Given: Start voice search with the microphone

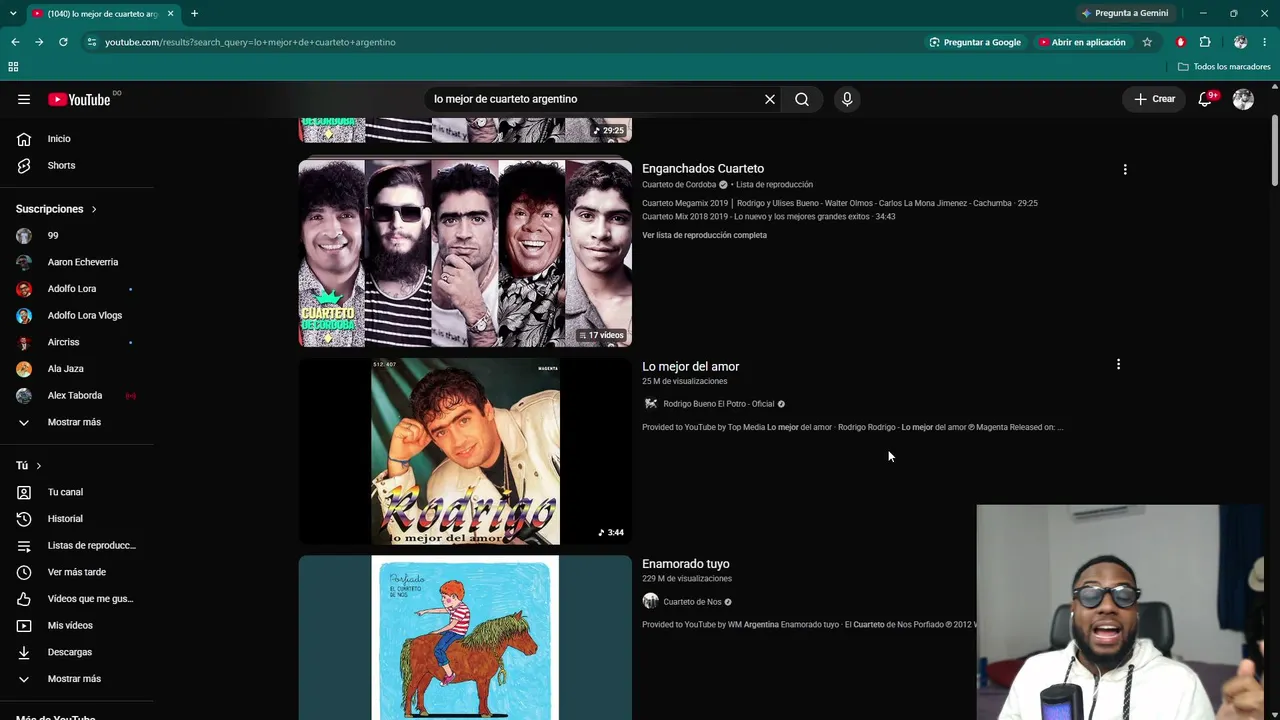Looking at the screenshot, I should (x=847, y=99).
